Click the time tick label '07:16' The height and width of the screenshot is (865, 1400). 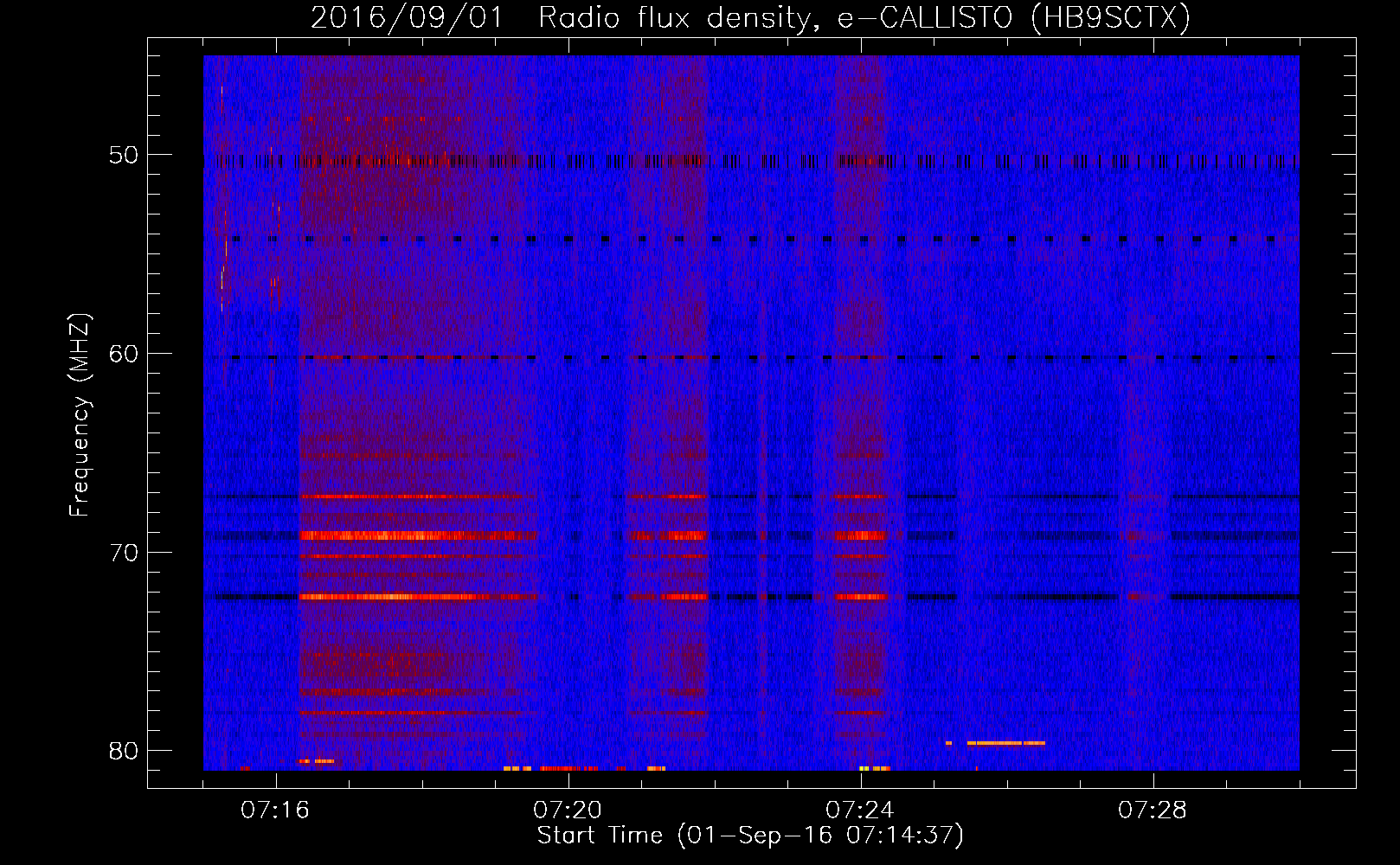tap(275, 811)
